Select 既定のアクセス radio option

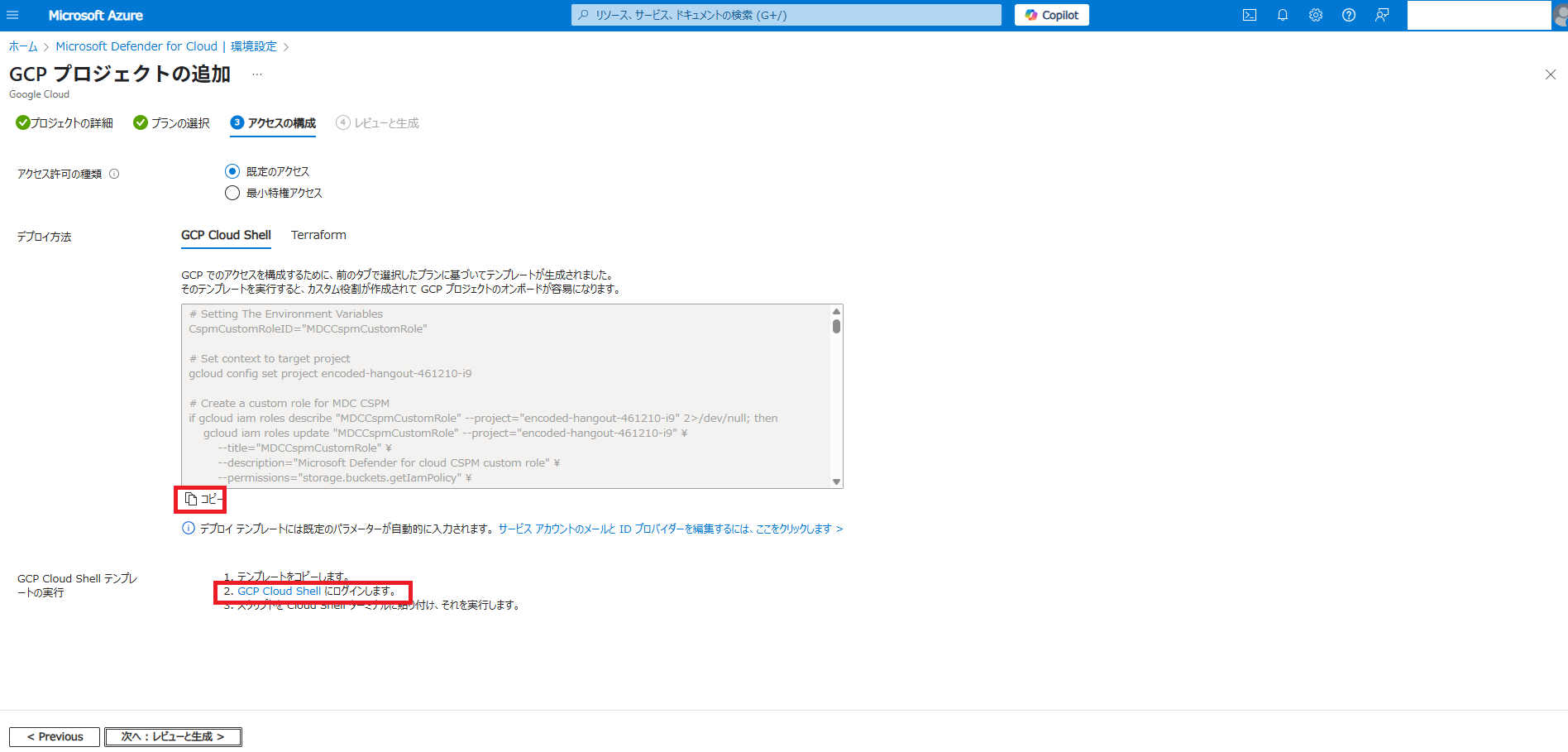232,171
